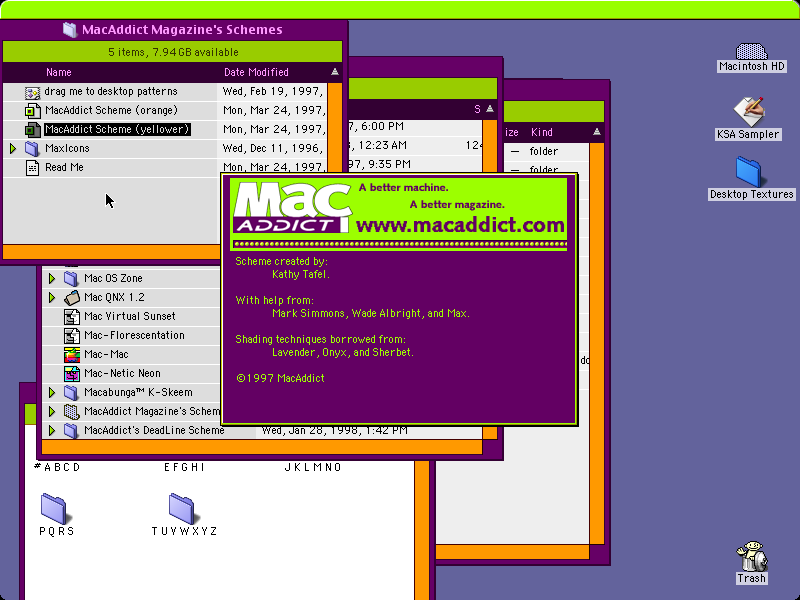Click 'Wed, Jan 28, 1998, 1:42 PM' date cell
This screenshot has height=600, width=800.
pos(335,431)
